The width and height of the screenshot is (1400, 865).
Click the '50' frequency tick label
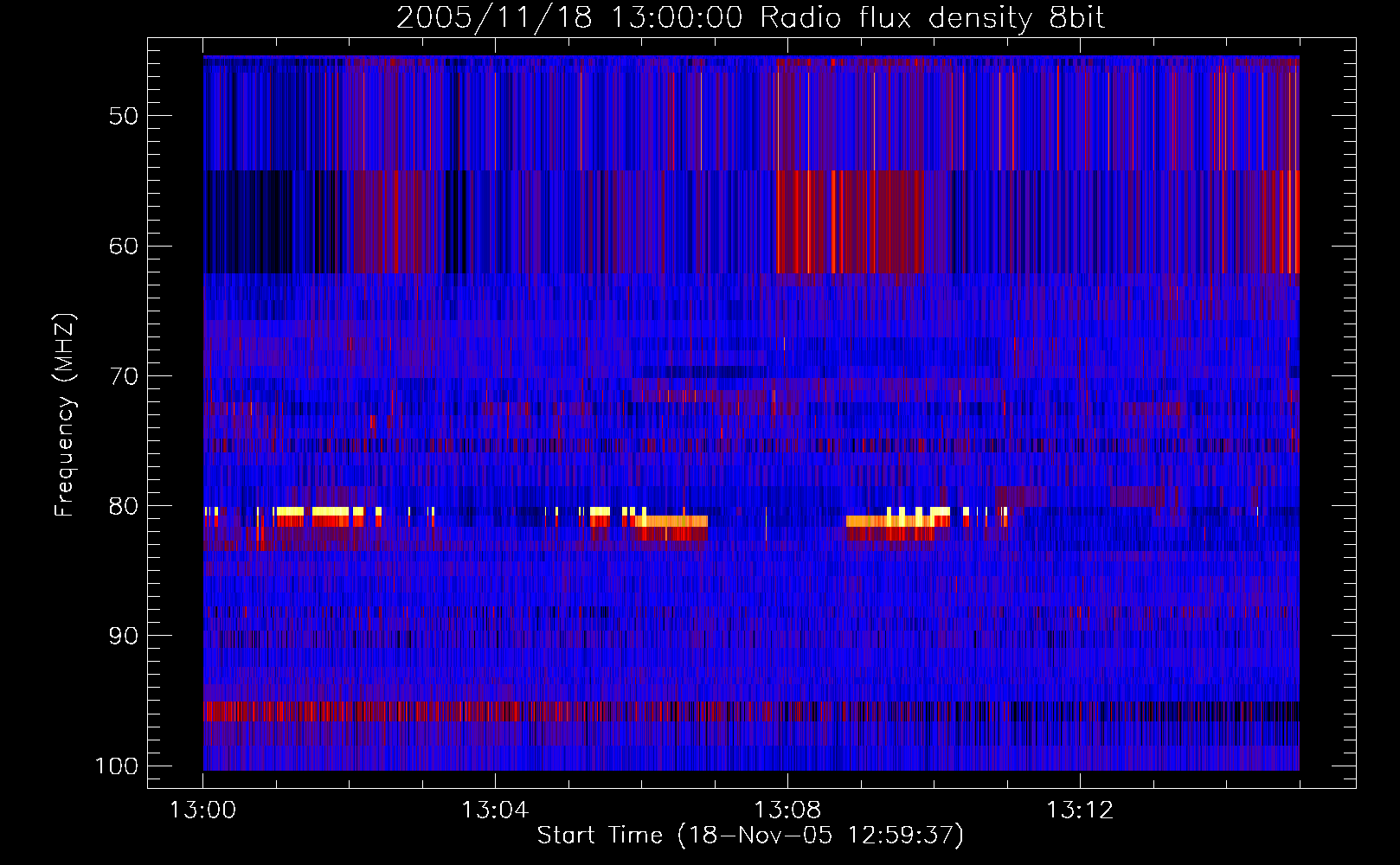click(124, 116)
